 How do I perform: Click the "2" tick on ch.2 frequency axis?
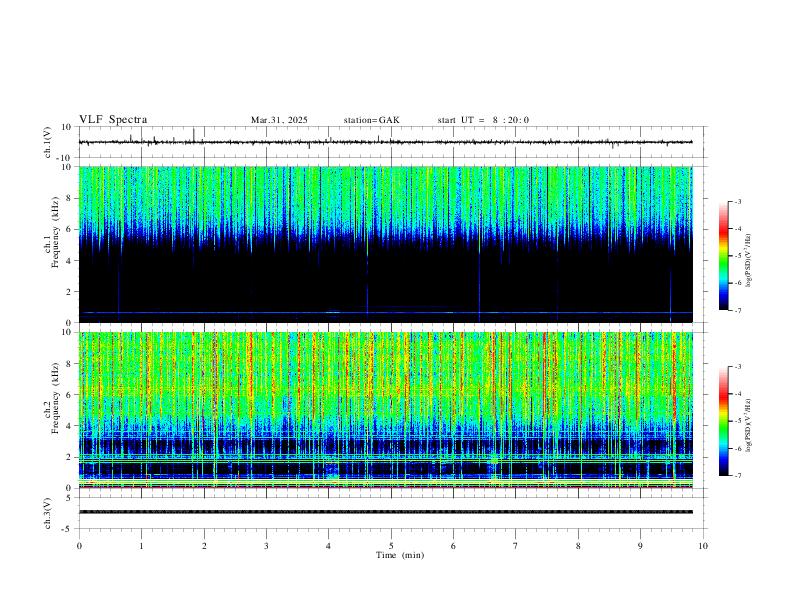pyautogui.click(x=70, y=457)
